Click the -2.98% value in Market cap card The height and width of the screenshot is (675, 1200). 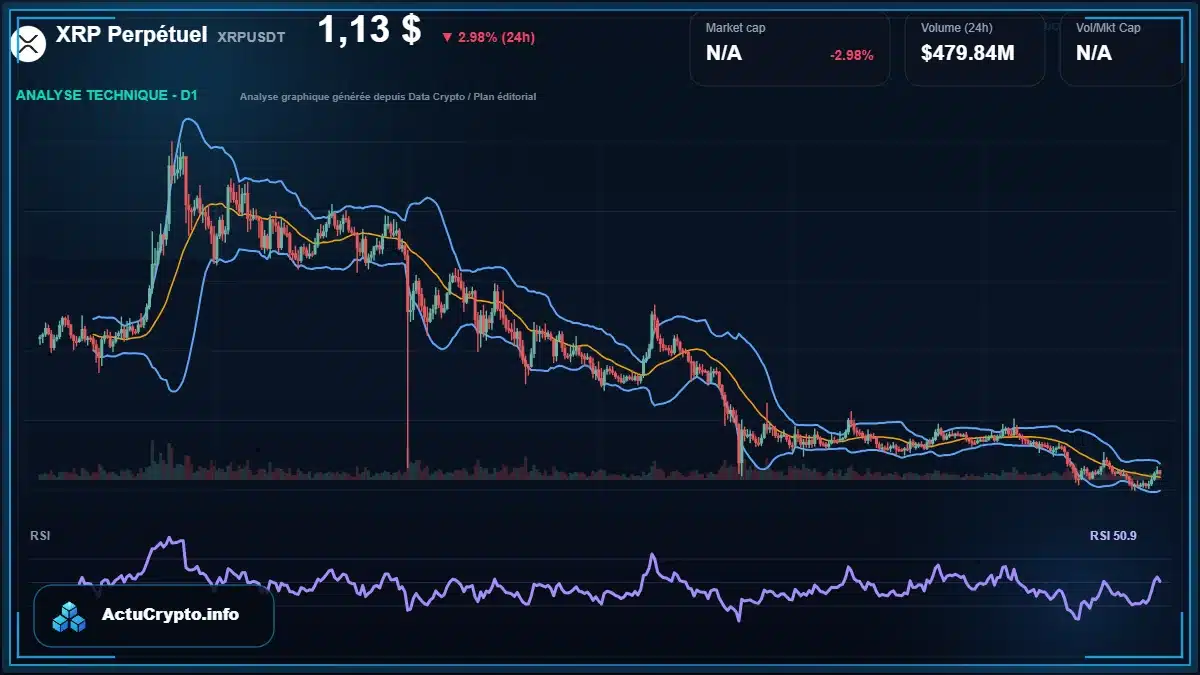click(852, 55)
